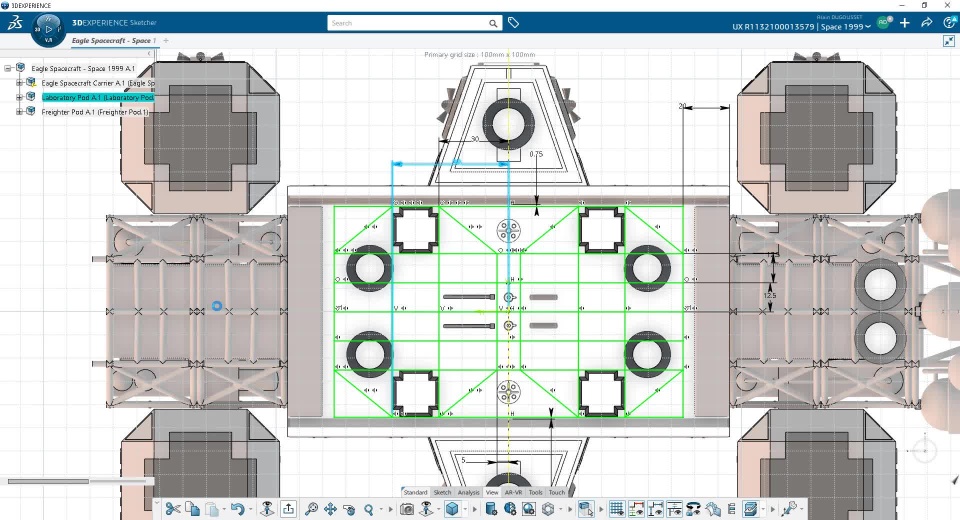960x520 pixels.
Task: Click in the Search input field
Action: (x=408, y=23)
